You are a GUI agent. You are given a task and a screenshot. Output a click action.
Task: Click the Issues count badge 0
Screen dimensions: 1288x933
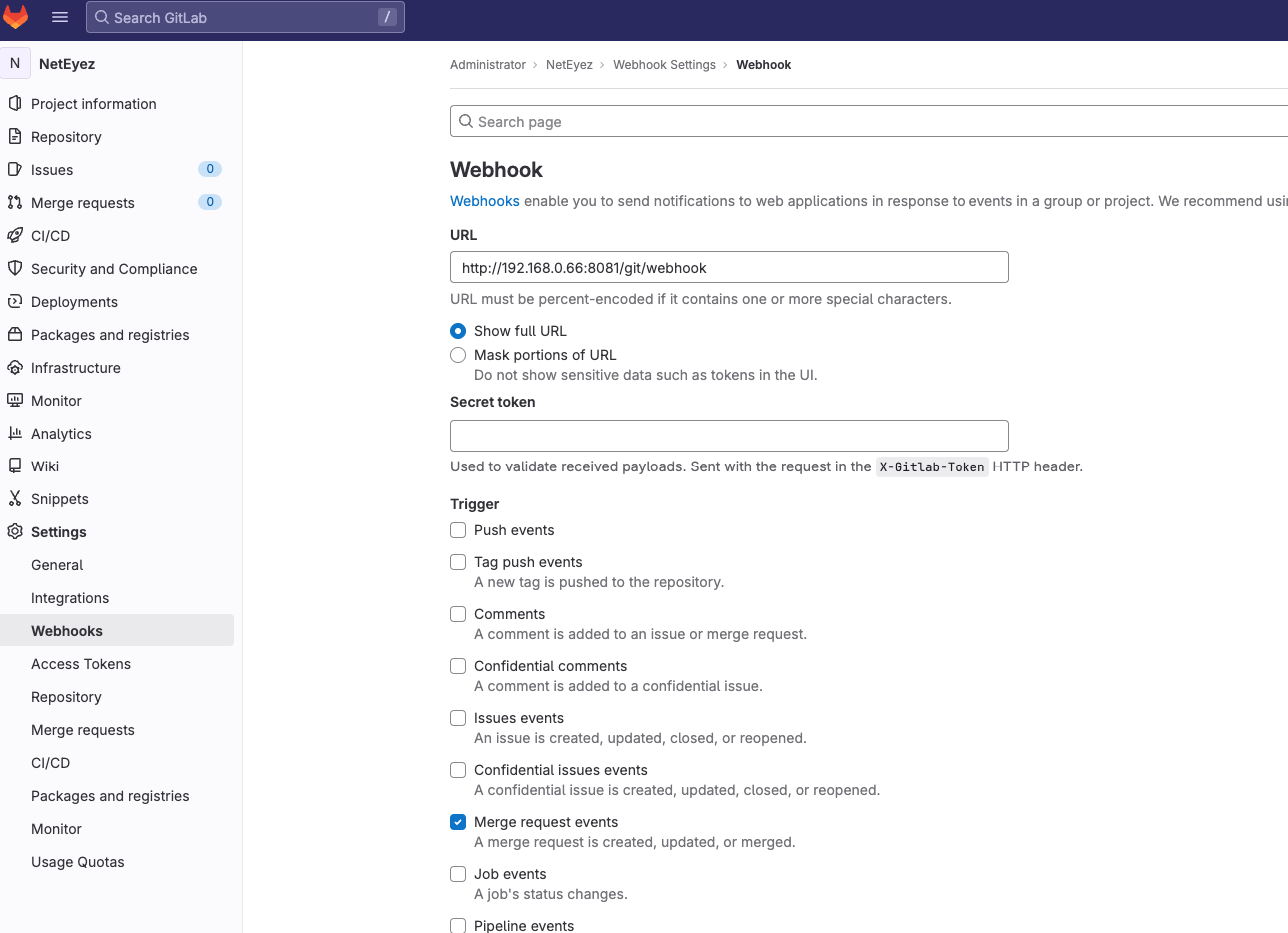click(210, 169)
